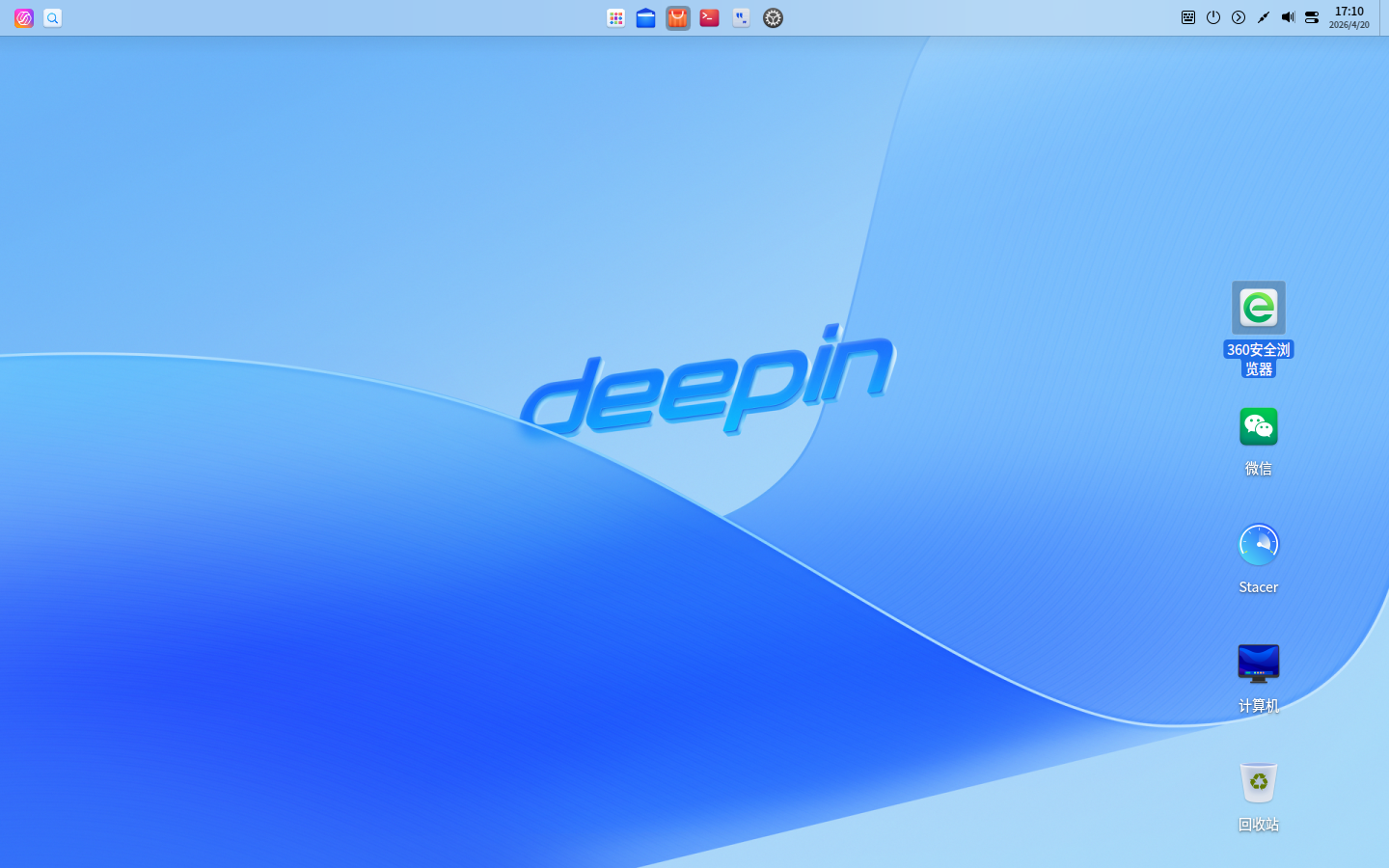Select the Stacer desktop icon
The height and width of the screenshot is (868, 1389).
(1259, 545)
